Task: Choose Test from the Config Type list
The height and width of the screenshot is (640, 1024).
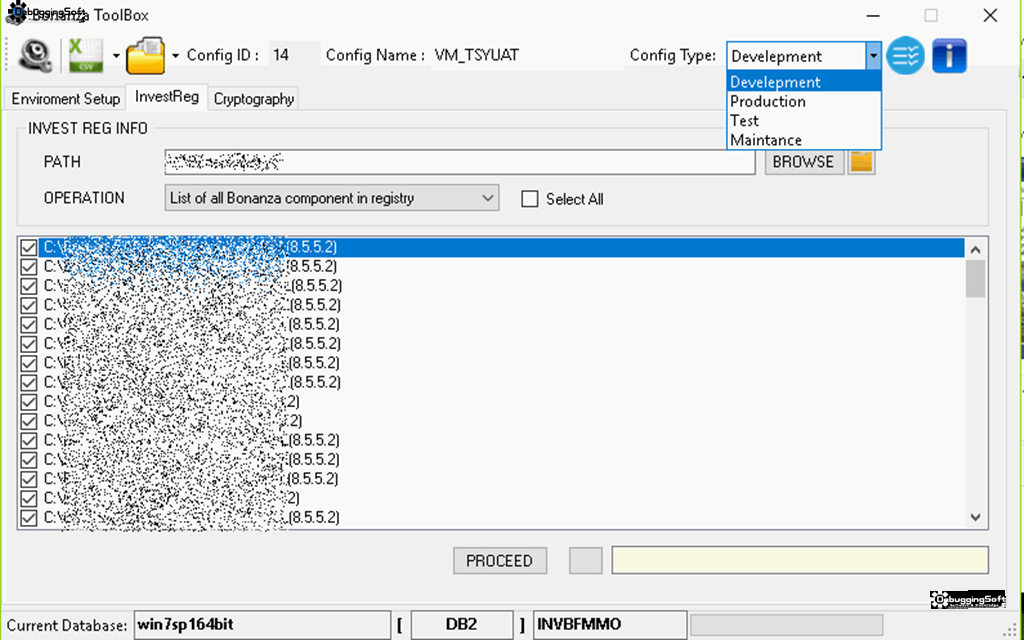Action: 804,121
